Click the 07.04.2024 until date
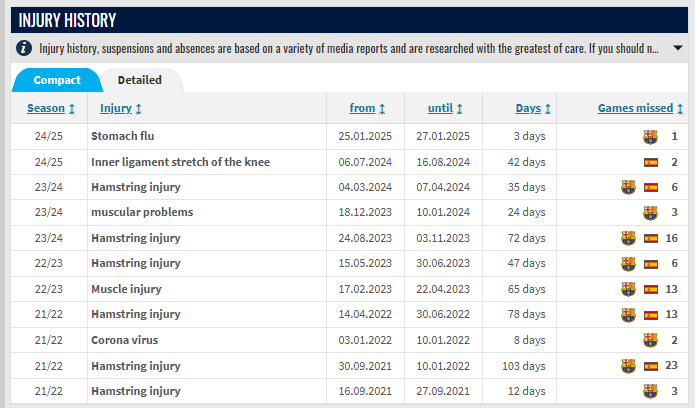This screenshot has width=695, height=408. (443, 187)
